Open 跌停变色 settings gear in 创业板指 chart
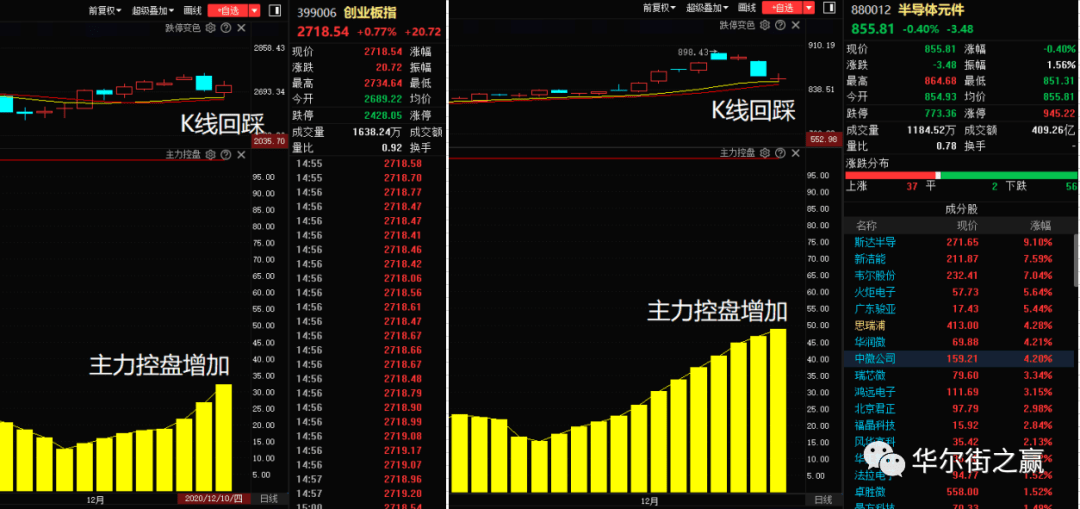 [x=211, y=28]
